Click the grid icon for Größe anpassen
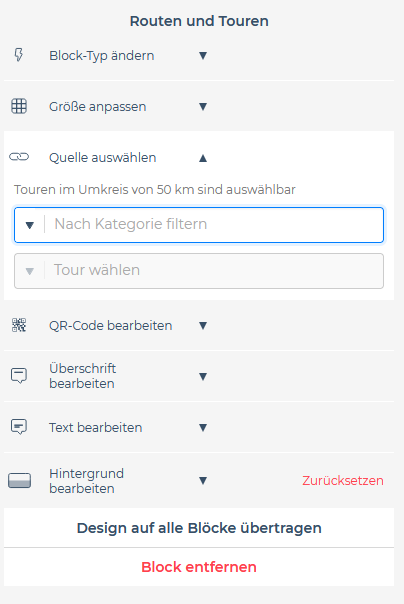The width and height of the screenshot is (404, 604). (x=19, y=106)
